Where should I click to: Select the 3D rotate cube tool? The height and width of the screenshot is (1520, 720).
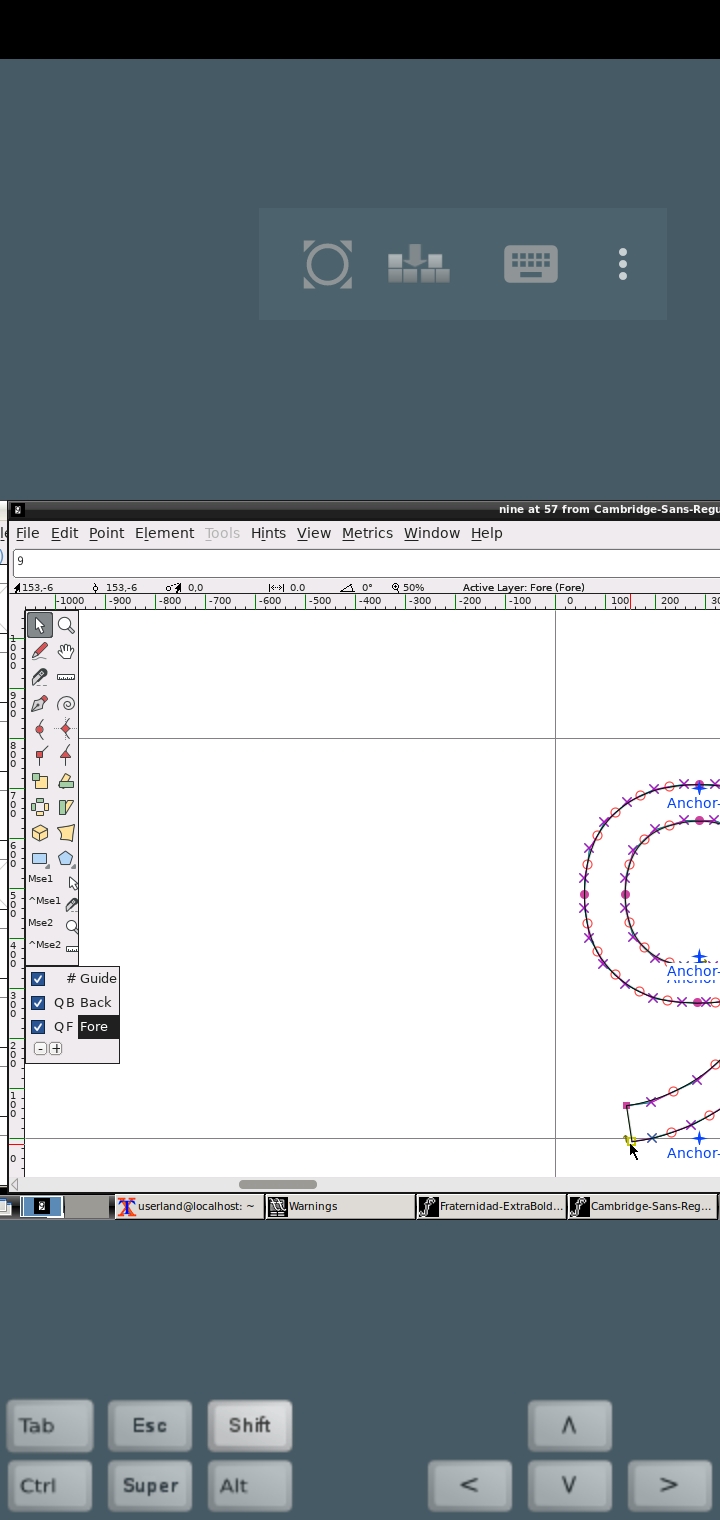pyautogui.click(x=40, y=833)
